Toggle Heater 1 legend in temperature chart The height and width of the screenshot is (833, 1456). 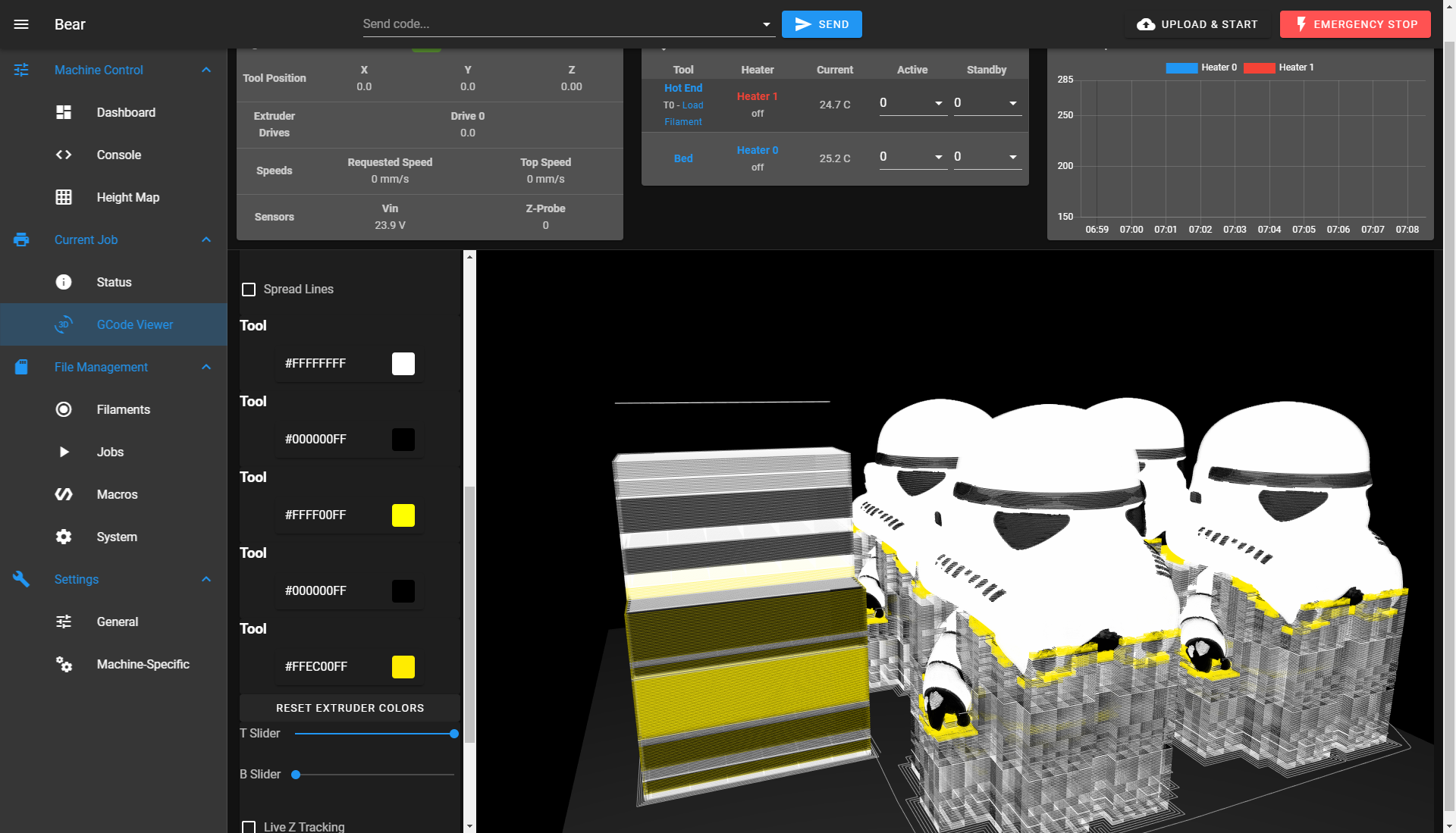point(1279,67)
